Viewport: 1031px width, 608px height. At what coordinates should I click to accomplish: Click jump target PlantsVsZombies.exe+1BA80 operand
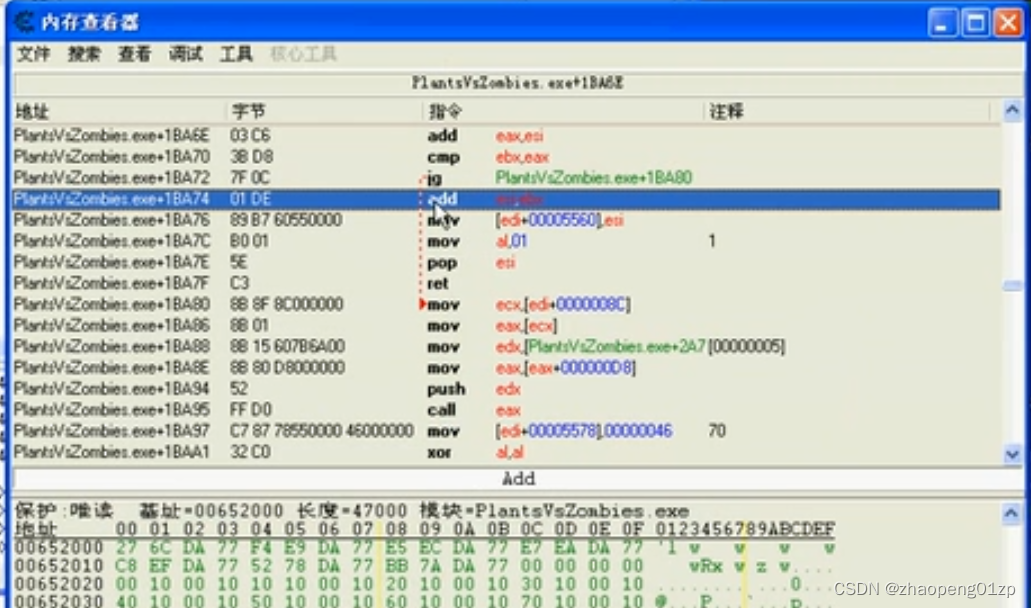[593, 177]
